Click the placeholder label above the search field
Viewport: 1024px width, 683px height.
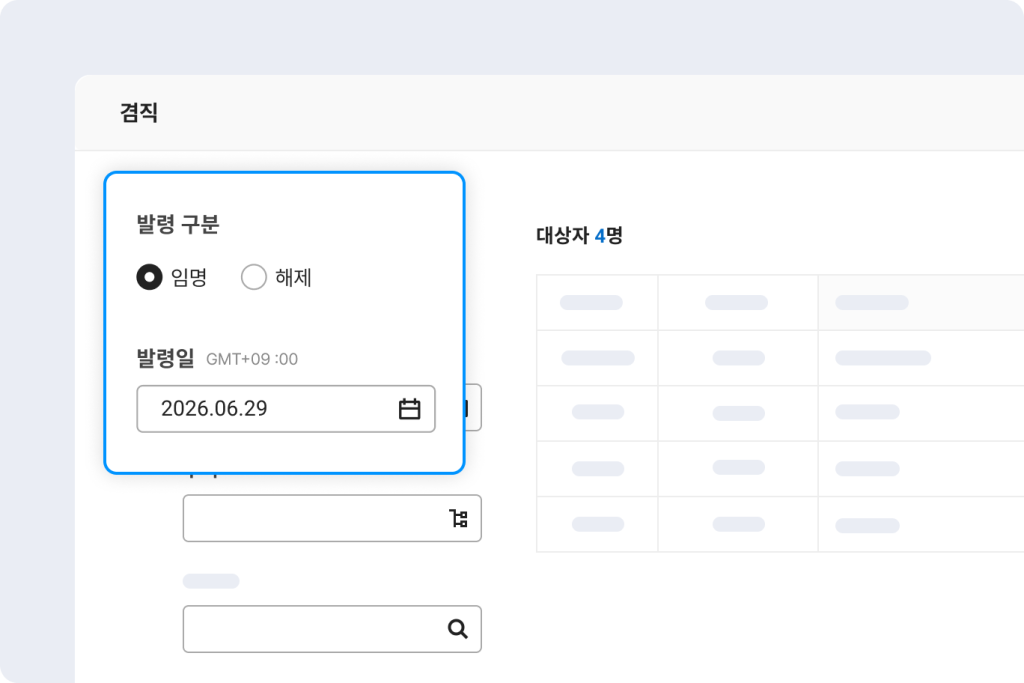tap(211, 581)
